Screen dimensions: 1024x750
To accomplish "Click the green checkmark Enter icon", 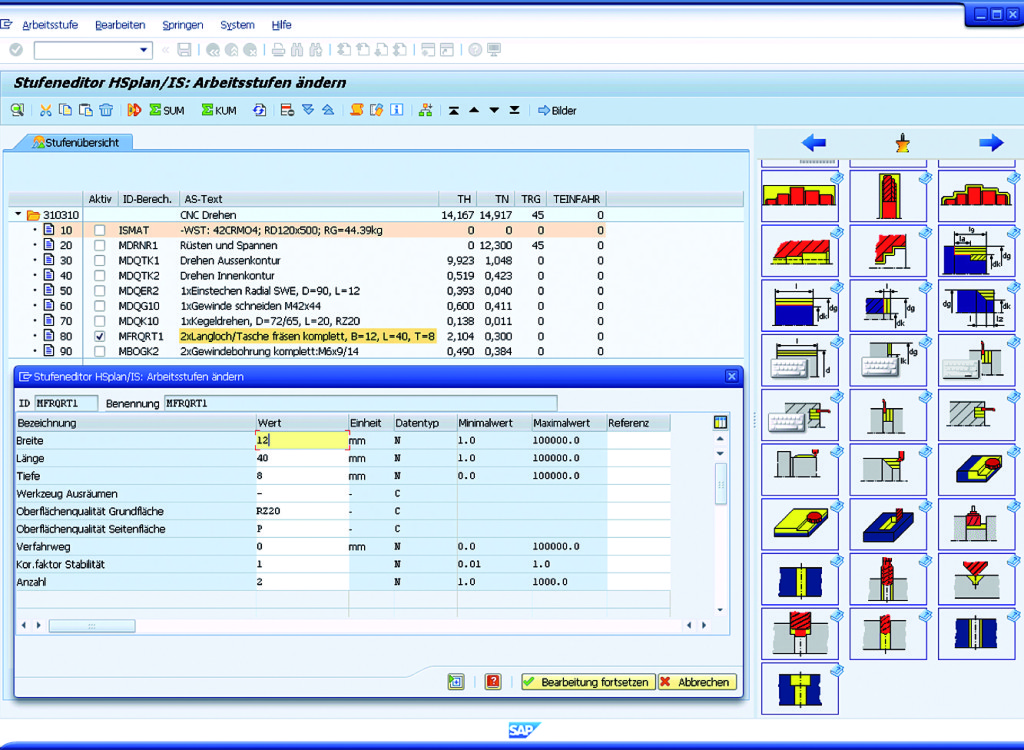I will pyautogui.click(x=16, y=50).
